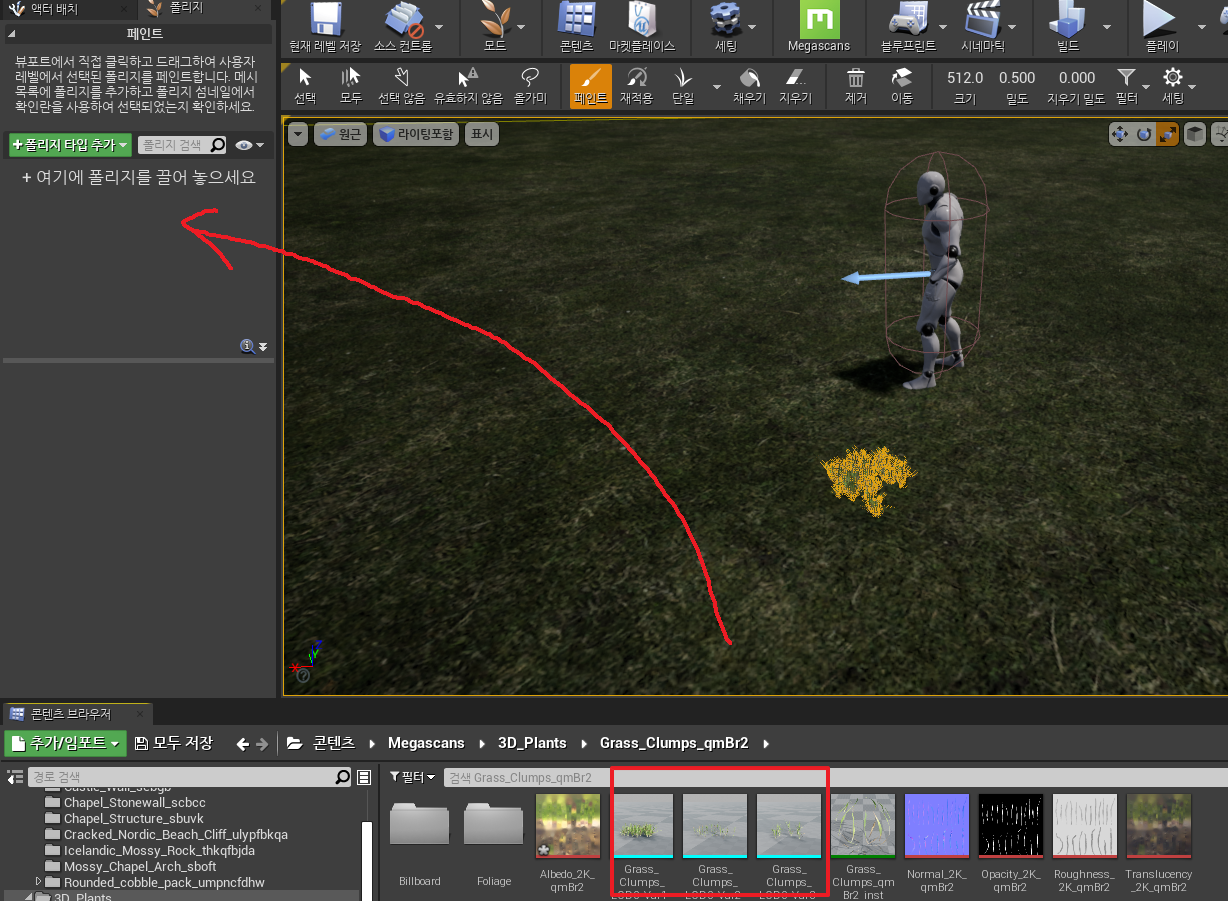Image resolution: width=1228 pixels, height=901 pixels.
Task: Choose the 올가미 lasso tool
Action: (531, 86)
